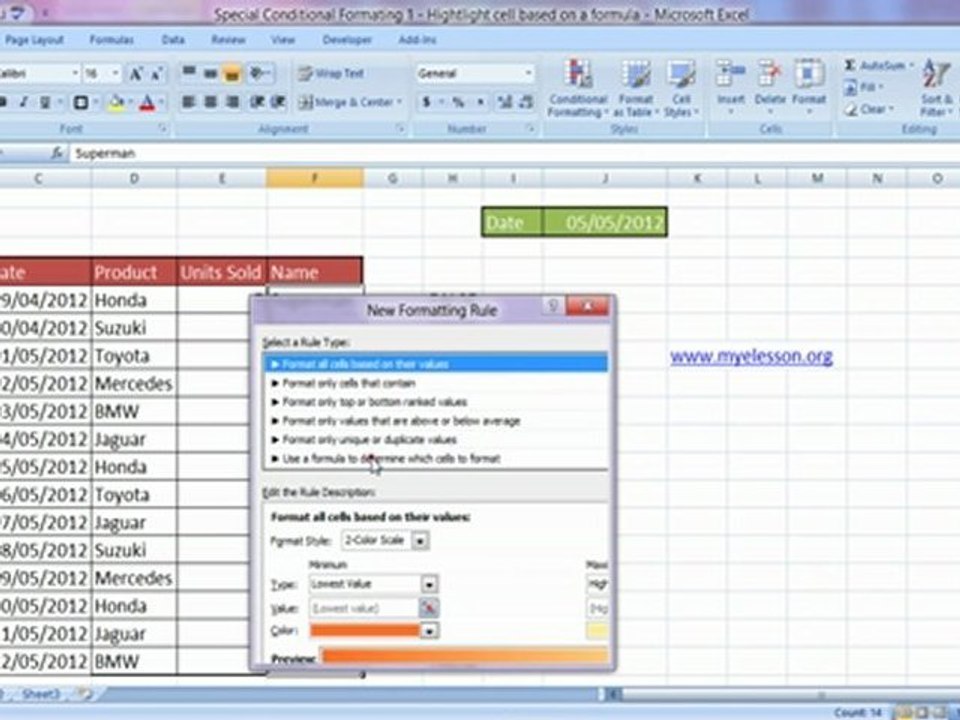Open the Page Layout tab
Screen dimensions: 960x720
click(x=34, y=40)
